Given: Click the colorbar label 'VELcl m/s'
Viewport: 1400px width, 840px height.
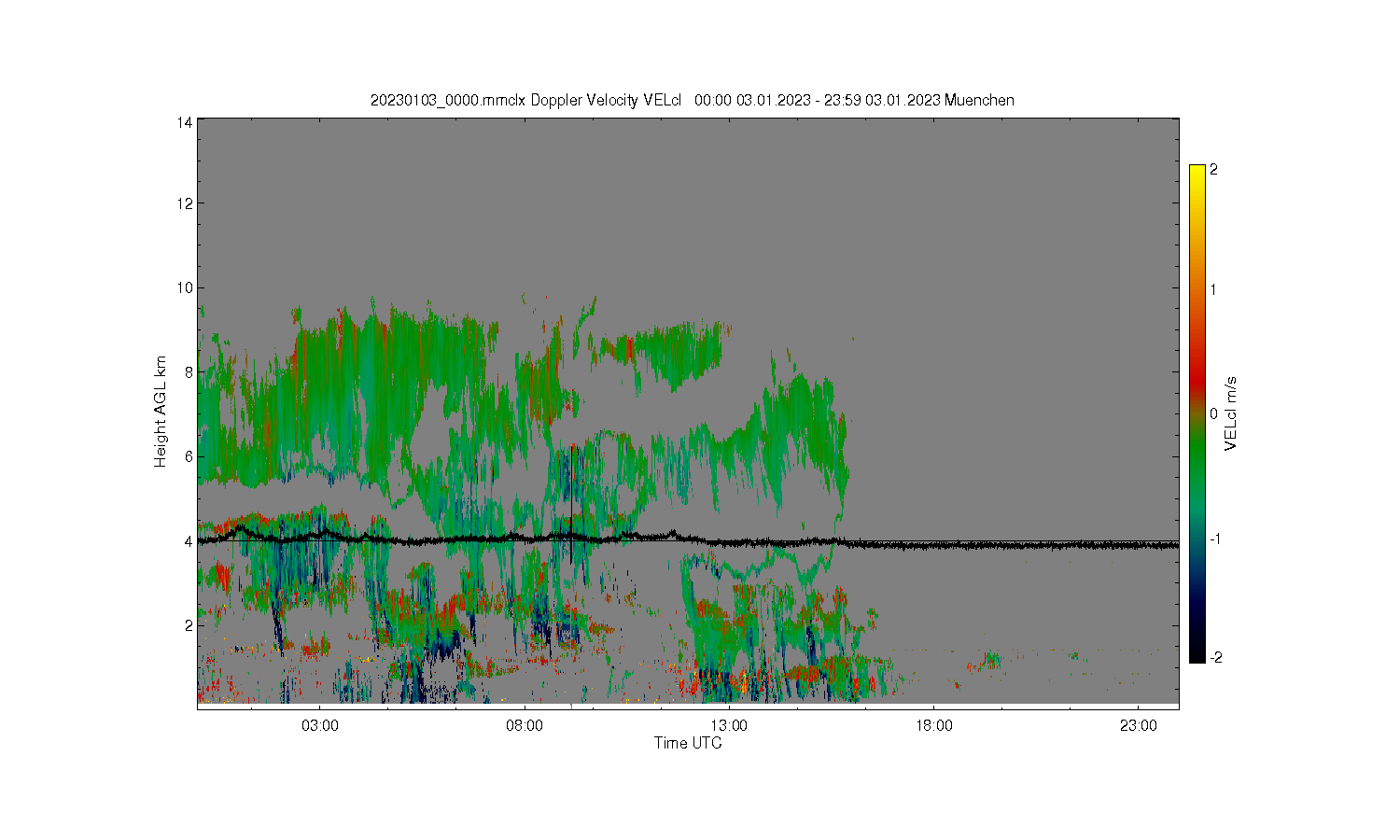Looking at the screenshot, I should [x=1231, y=413].
